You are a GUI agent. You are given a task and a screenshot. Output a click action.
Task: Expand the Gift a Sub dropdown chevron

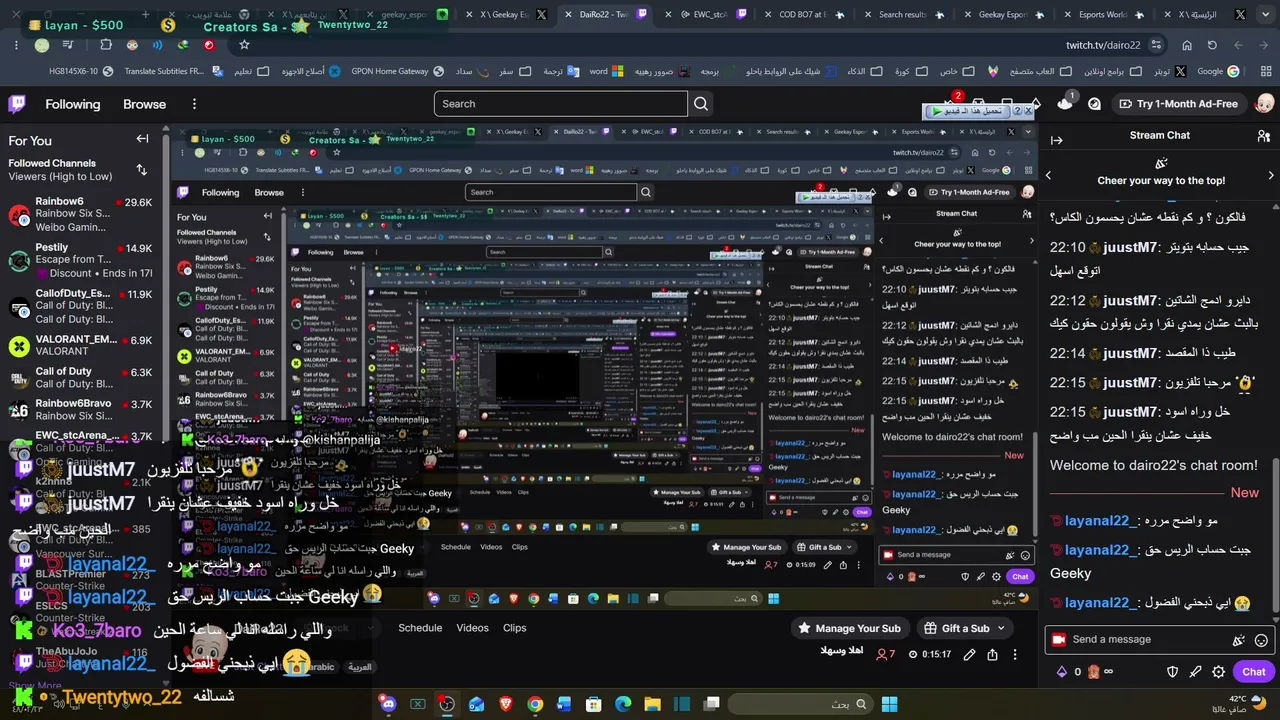1000,628
